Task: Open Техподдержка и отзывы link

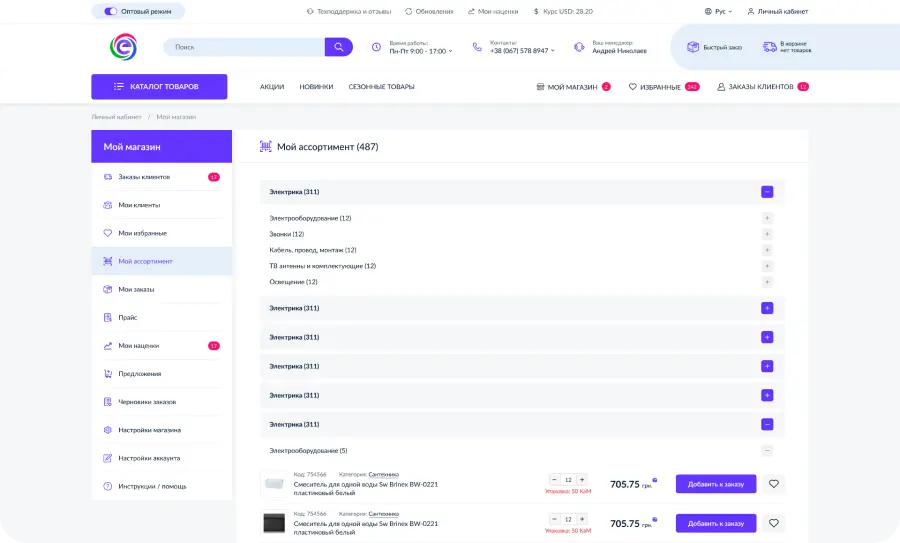Action: click(x=349, y=11)
